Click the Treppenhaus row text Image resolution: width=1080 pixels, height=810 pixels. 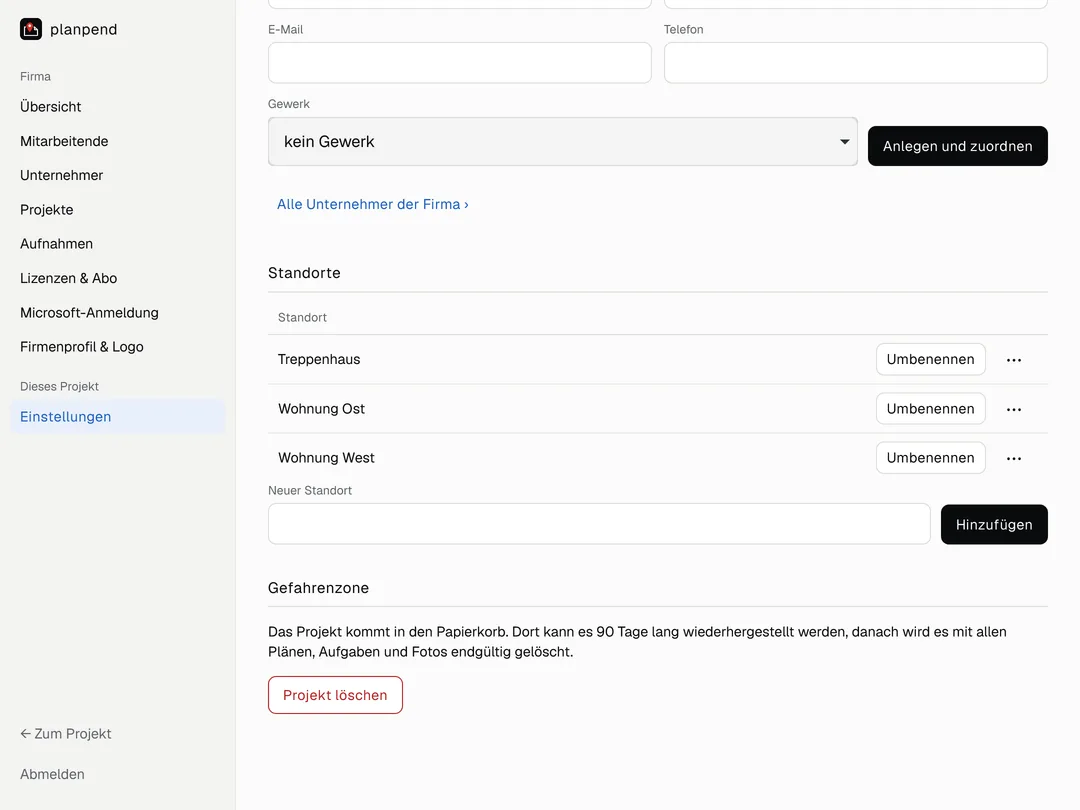click(319, 360)
